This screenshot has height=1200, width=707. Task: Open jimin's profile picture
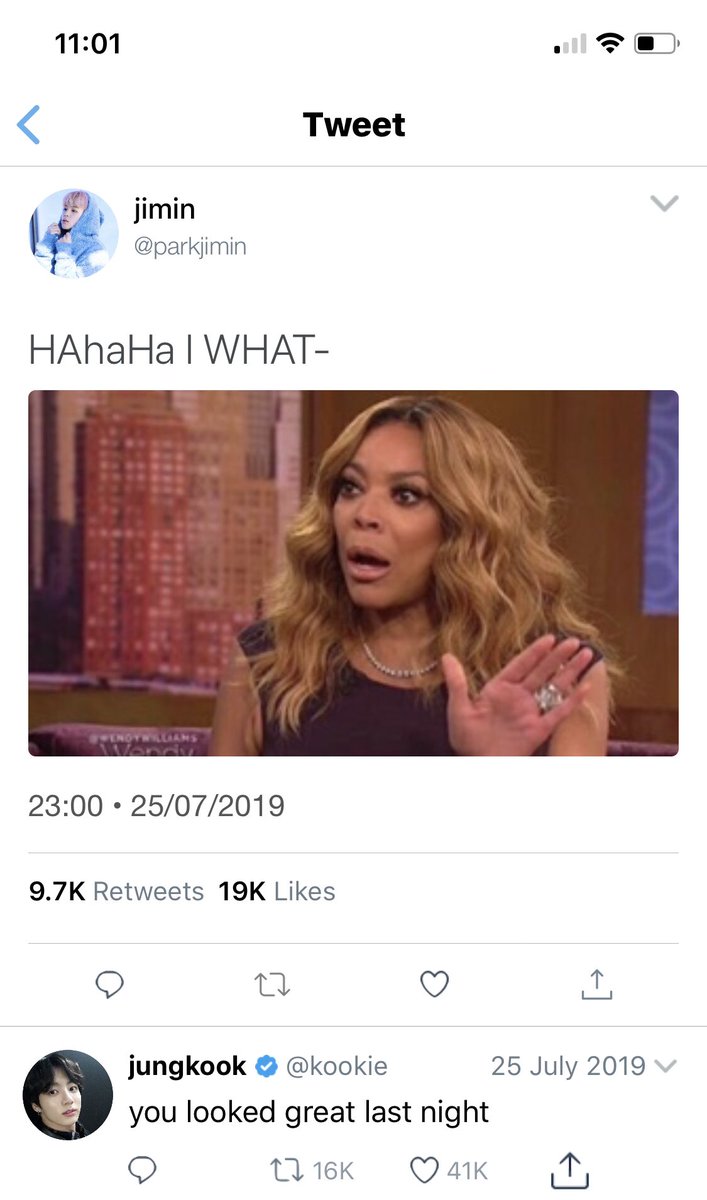tap(74, 233)
